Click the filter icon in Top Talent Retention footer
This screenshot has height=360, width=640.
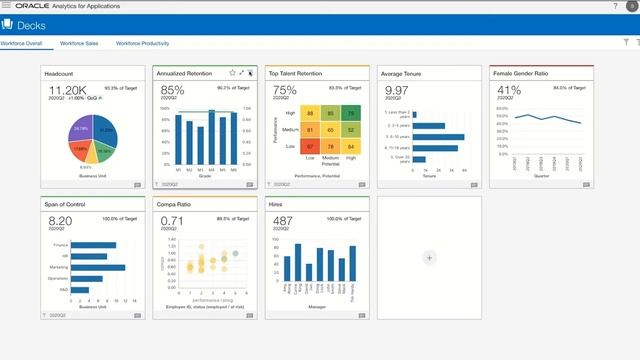pyautogui.click(x=269, y=184)
